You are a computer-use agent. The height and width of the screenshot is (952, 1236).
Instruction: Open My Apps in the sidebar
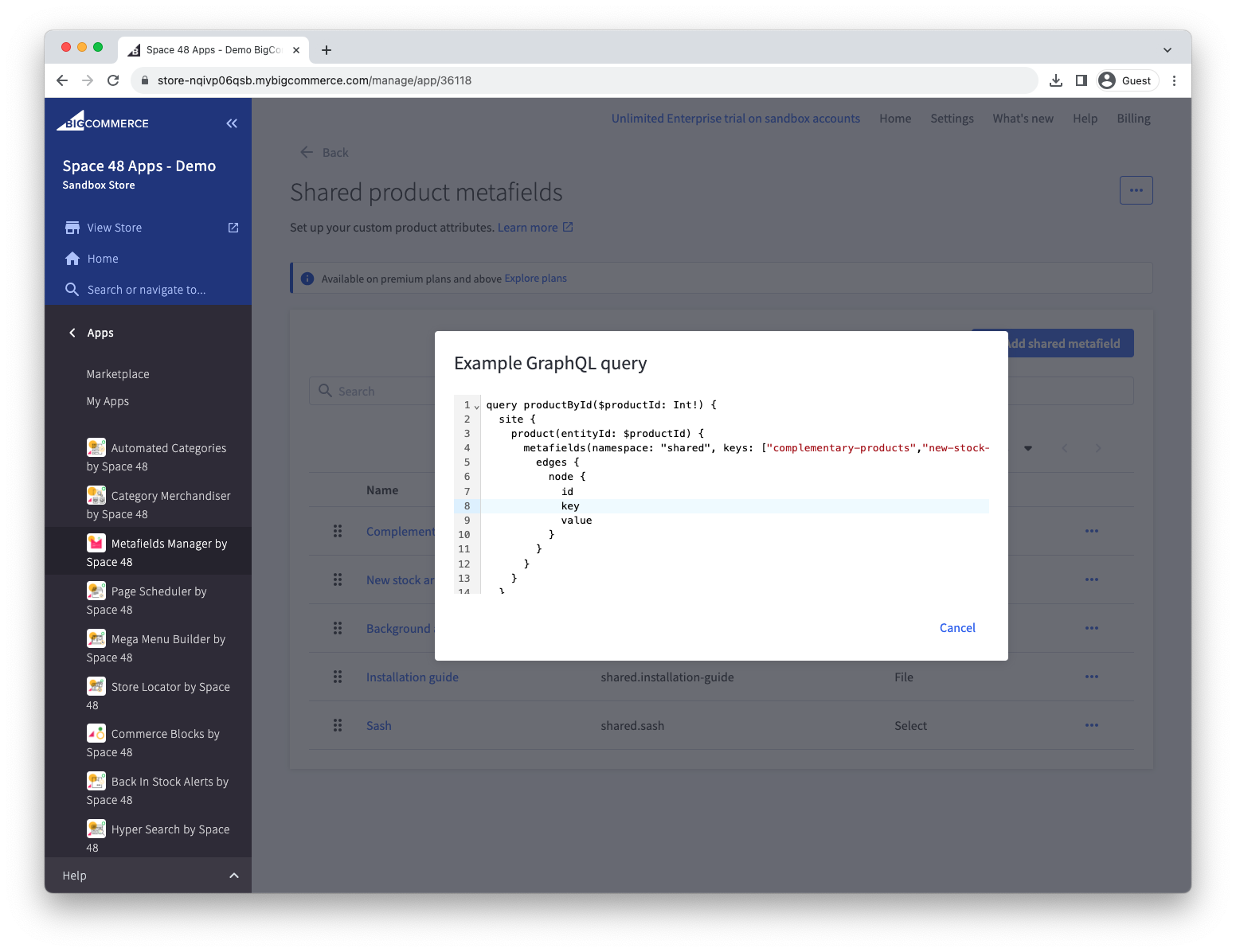pyautogui.click(x=108, y=401)
